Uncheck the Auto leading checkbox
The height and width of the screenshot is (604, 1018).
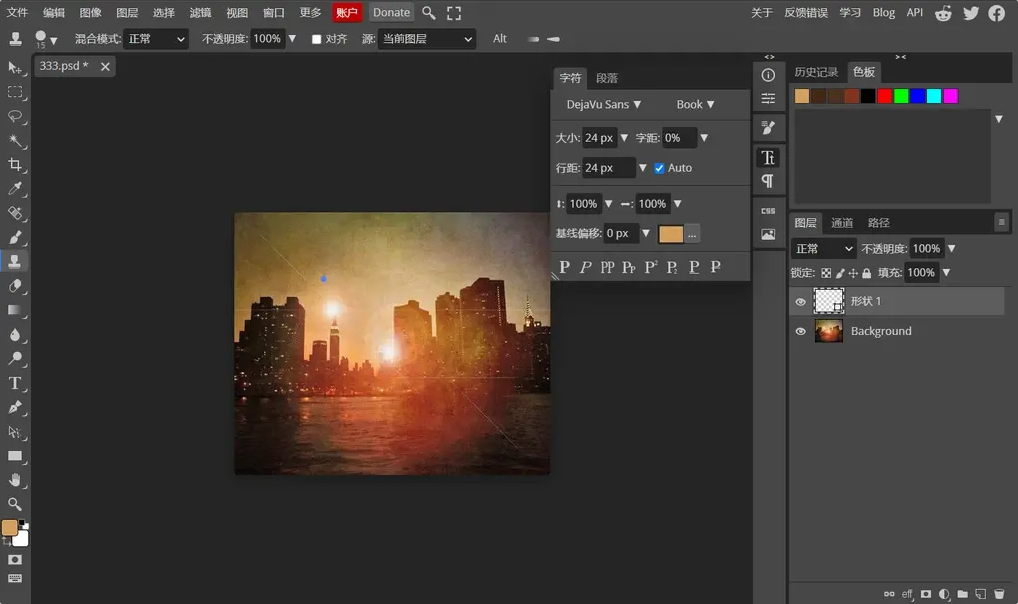(x=659, y=168)
